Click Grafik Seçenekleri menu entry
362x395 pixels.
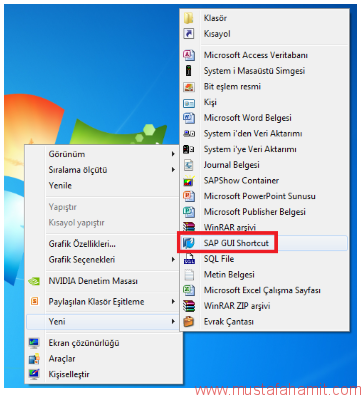coord(104,259)
